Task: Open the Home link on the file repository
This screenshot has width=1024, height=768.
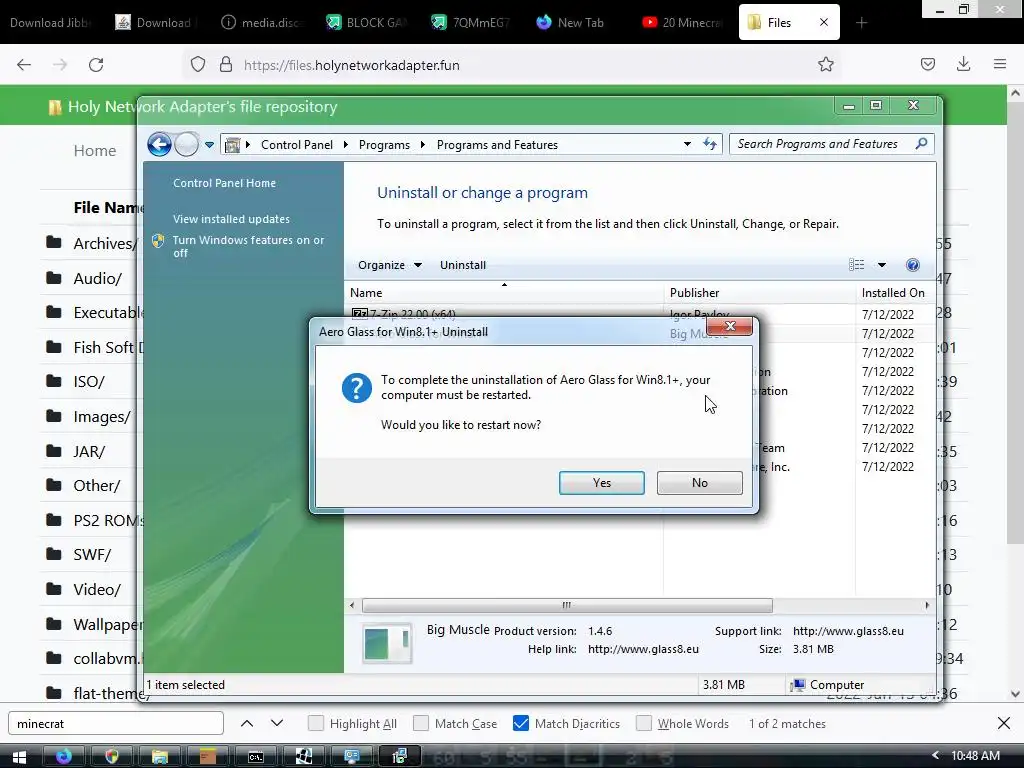Action: pyautogui.click(x=95, y=151)
